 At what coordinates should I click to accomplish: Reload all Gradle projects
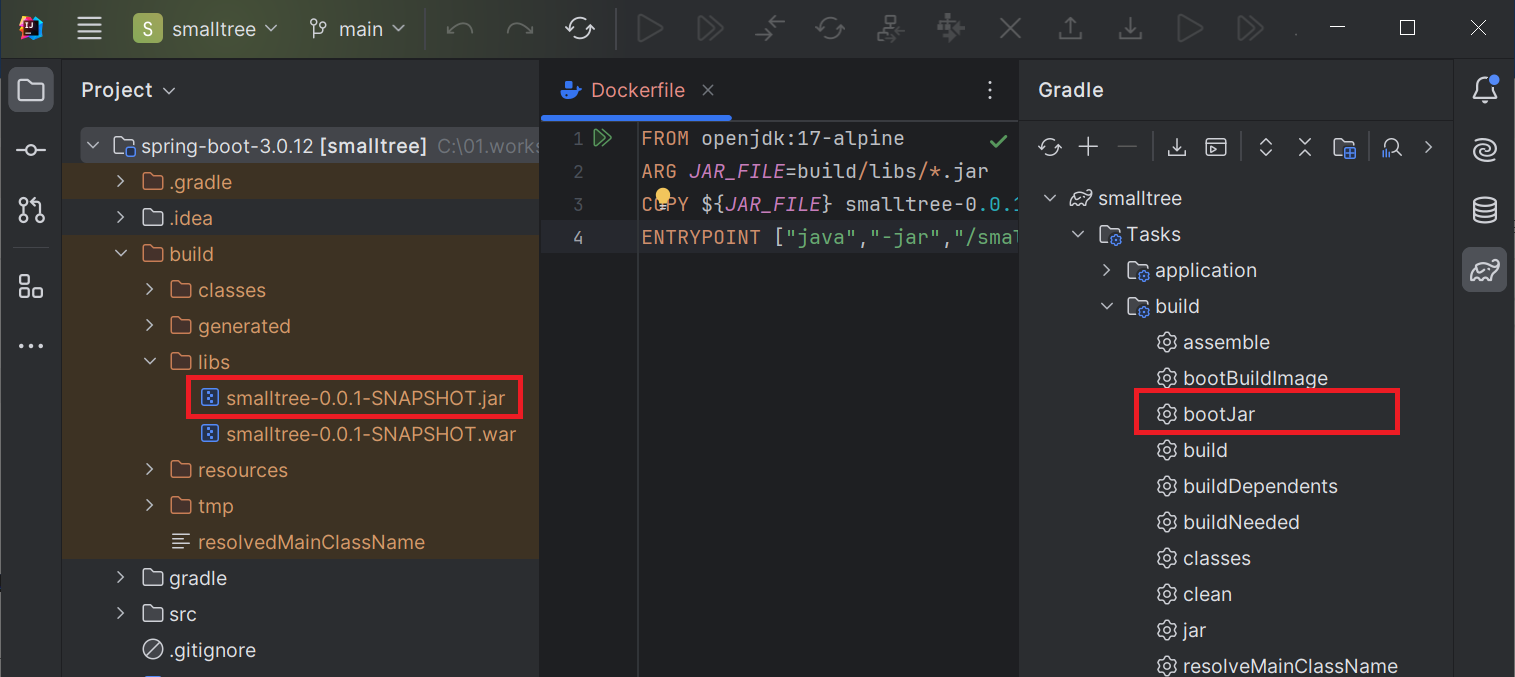(x=1049, y=147)
